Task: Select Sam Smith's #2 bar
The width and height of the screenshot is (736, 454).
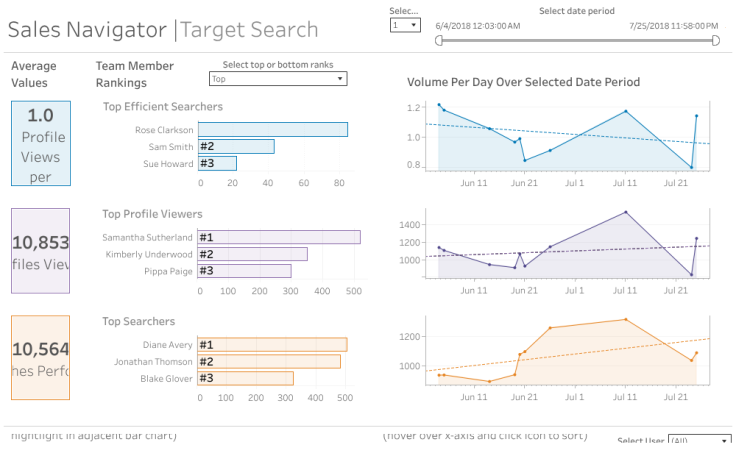Action: click(x=236, y=146)
